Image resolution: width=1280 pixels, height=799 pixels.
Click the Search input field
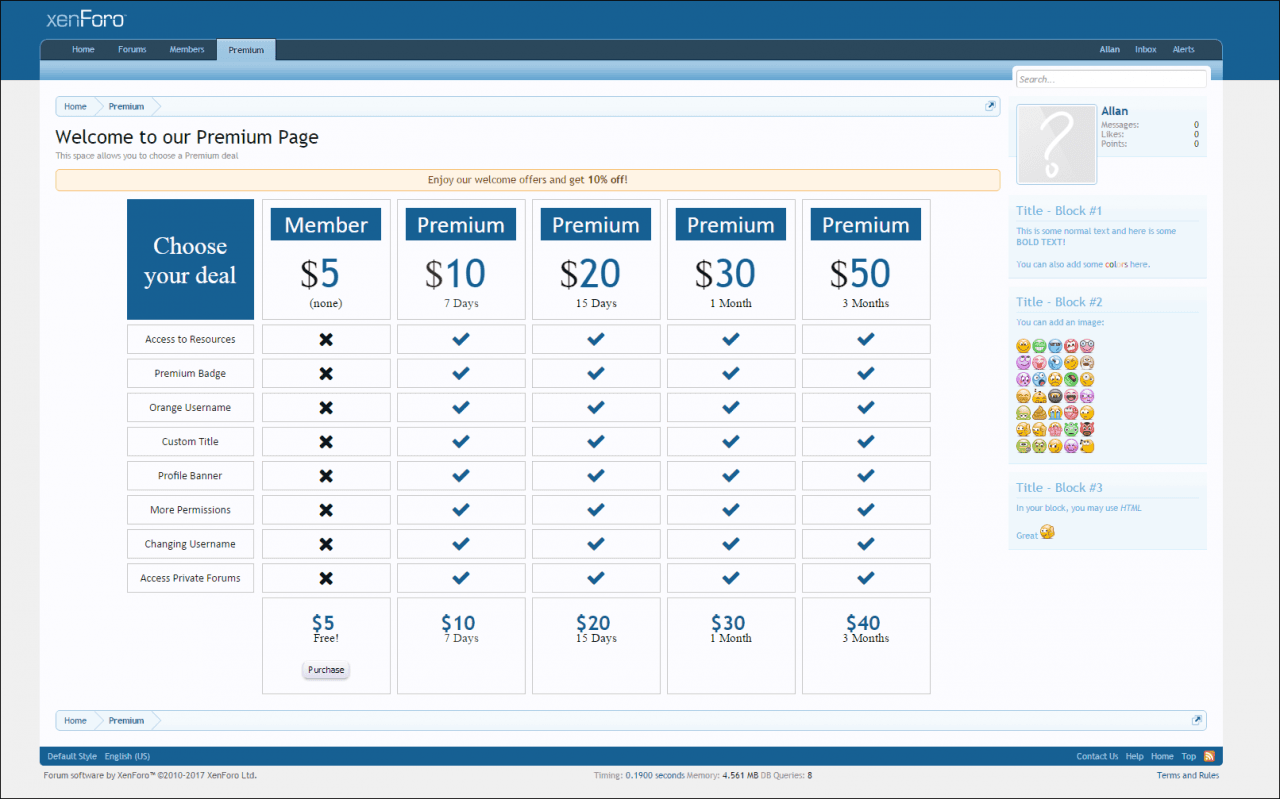pos(1111,79)
